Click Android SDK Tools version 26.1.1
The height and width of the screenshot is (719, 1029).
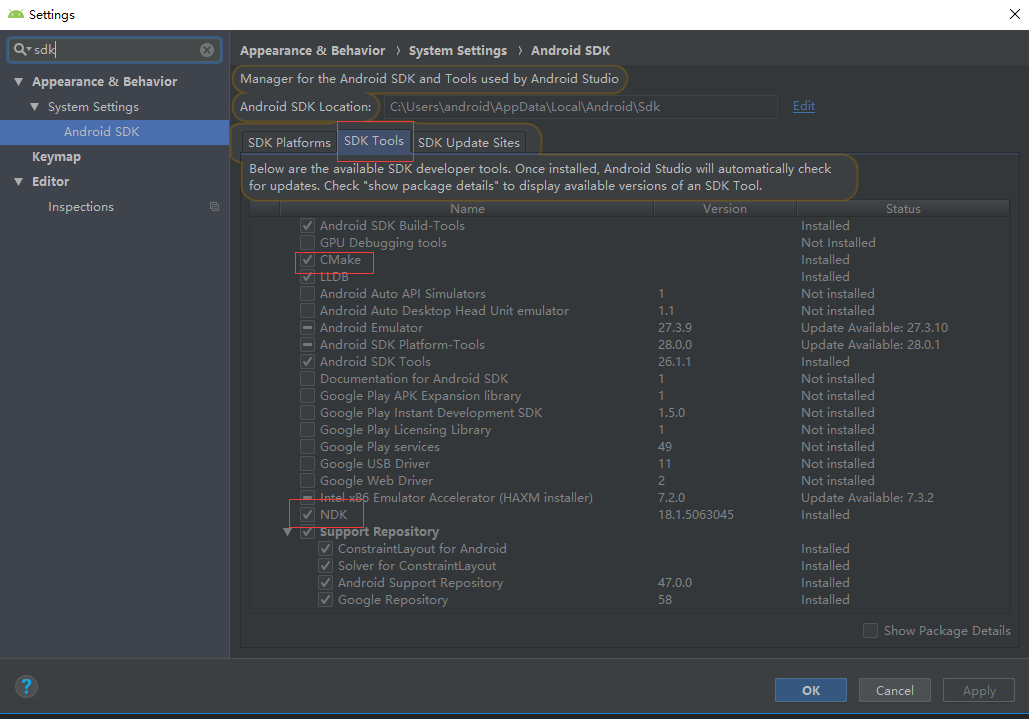tap(674, 361)
